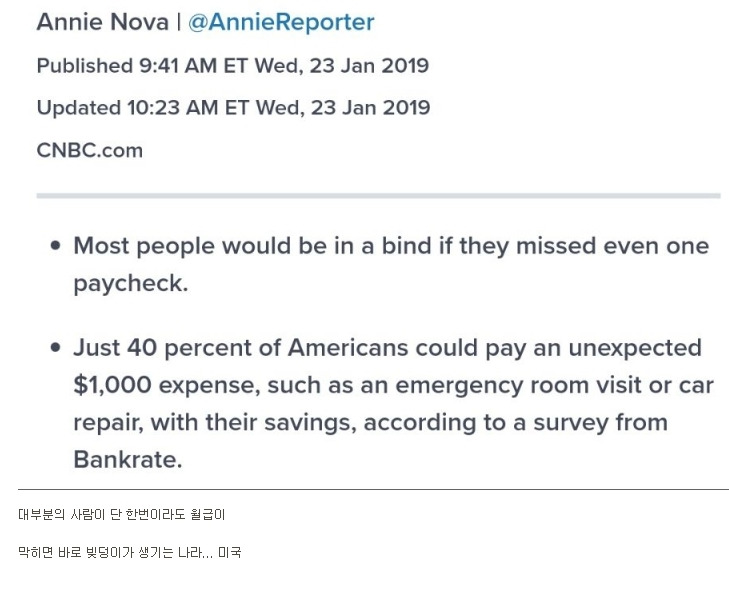Viewport: 729px width, 606px height.
Task: Click the thin line above the Korean caption
Action: (x=372, y=489)
